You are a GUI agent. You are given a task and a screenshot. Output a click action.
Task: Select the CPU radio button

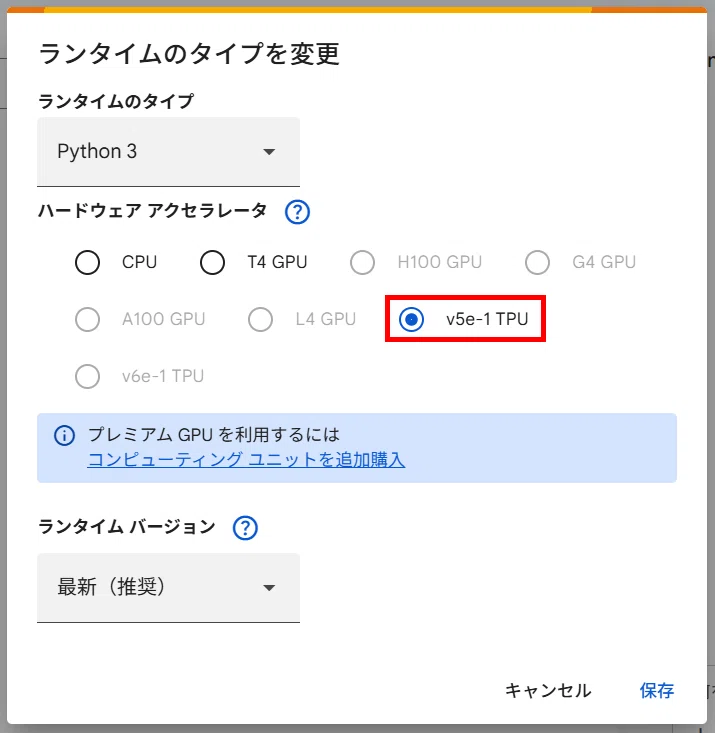87,262
